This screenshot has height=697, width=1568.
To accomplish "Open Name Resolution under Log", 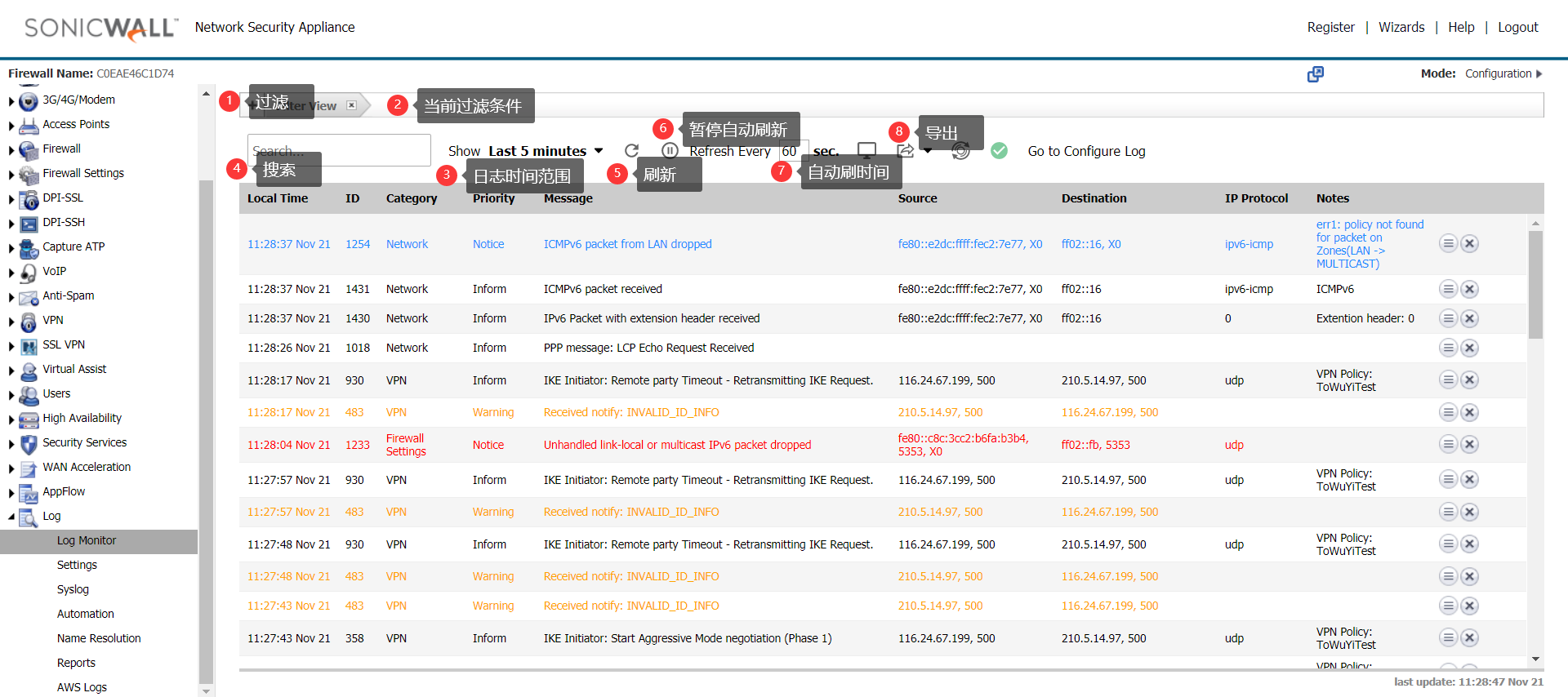I will [x=99, y=638].
